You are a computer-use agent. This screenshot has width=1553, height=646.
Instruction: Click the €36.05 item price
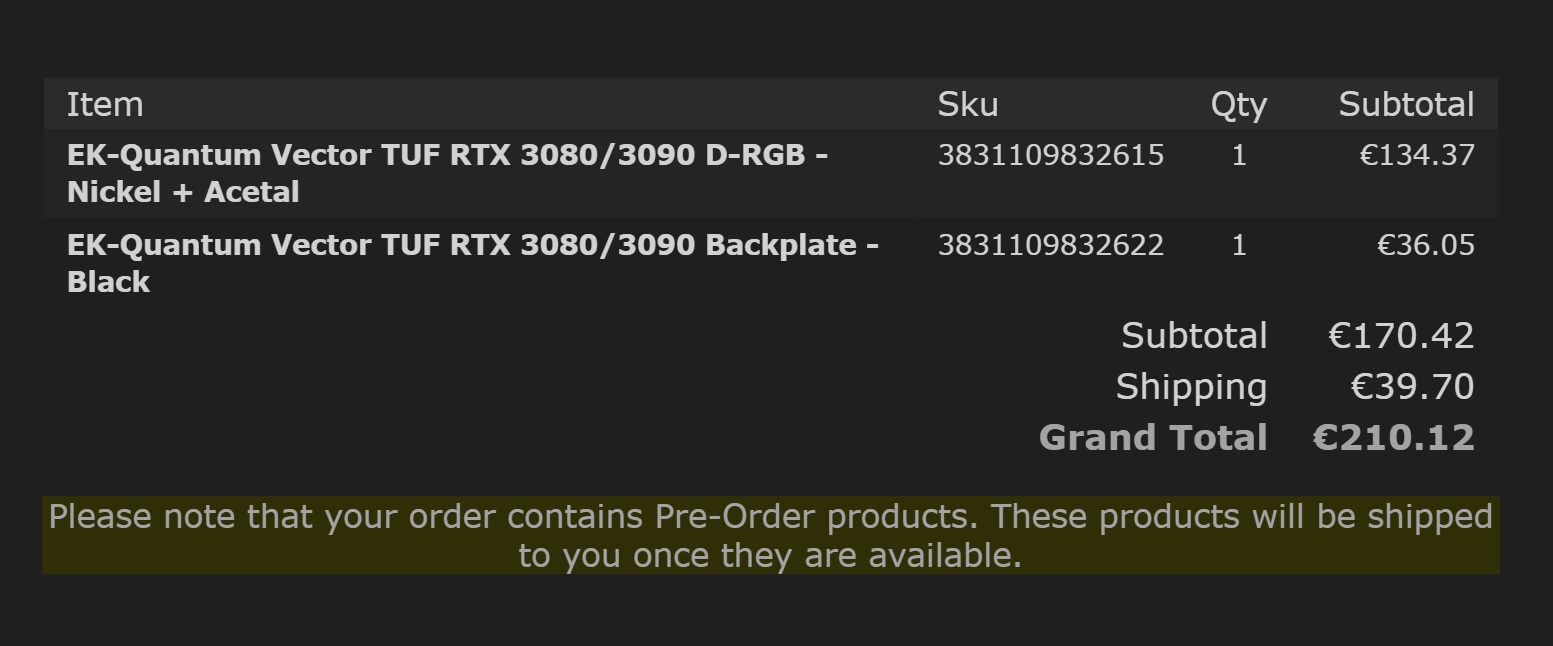1425,245
